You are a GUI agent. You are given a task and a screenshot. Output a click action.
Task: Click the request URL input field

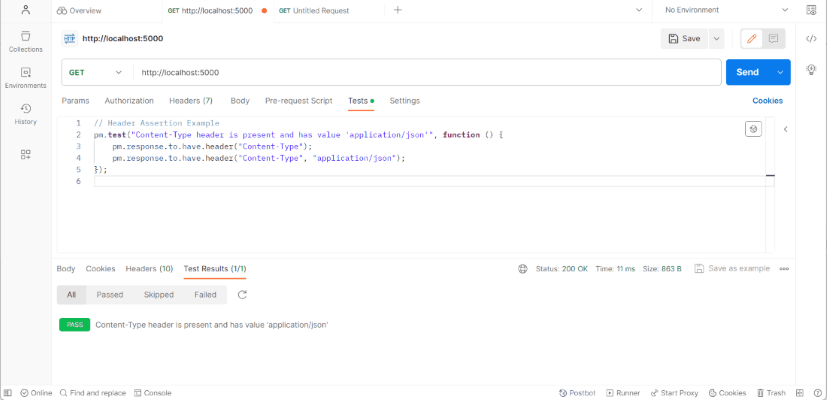[x=427, y=72]
